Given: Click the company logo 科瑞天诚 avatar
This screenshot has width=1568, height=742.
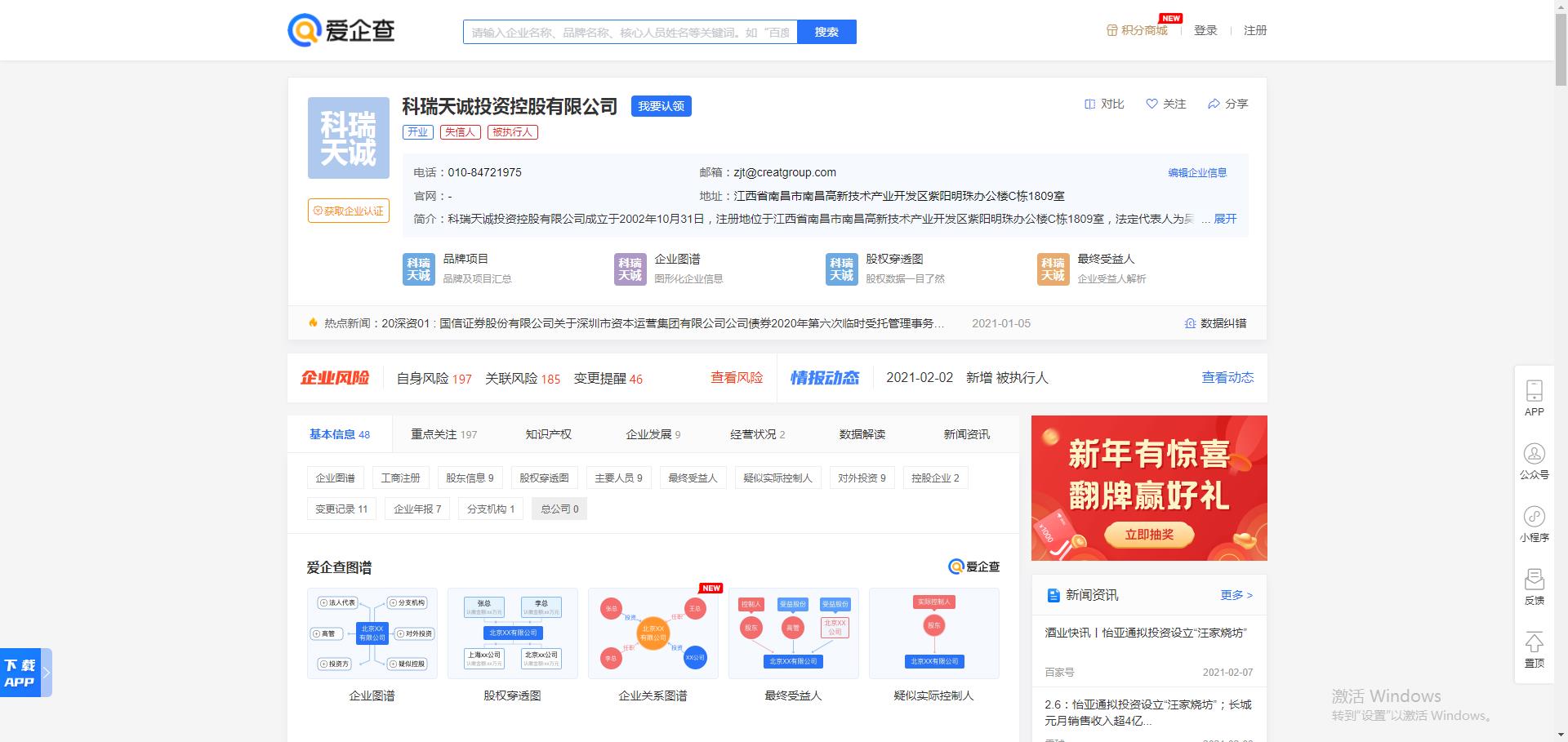Looking at the screenshot, I should tap(349, 138).
